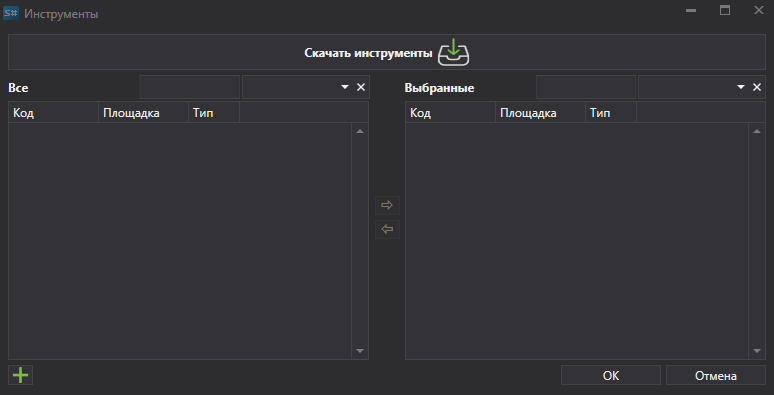Viewport: 774px width, 395px height.
Task: Maximize the Инструменты window
Action: pos(725,10)
